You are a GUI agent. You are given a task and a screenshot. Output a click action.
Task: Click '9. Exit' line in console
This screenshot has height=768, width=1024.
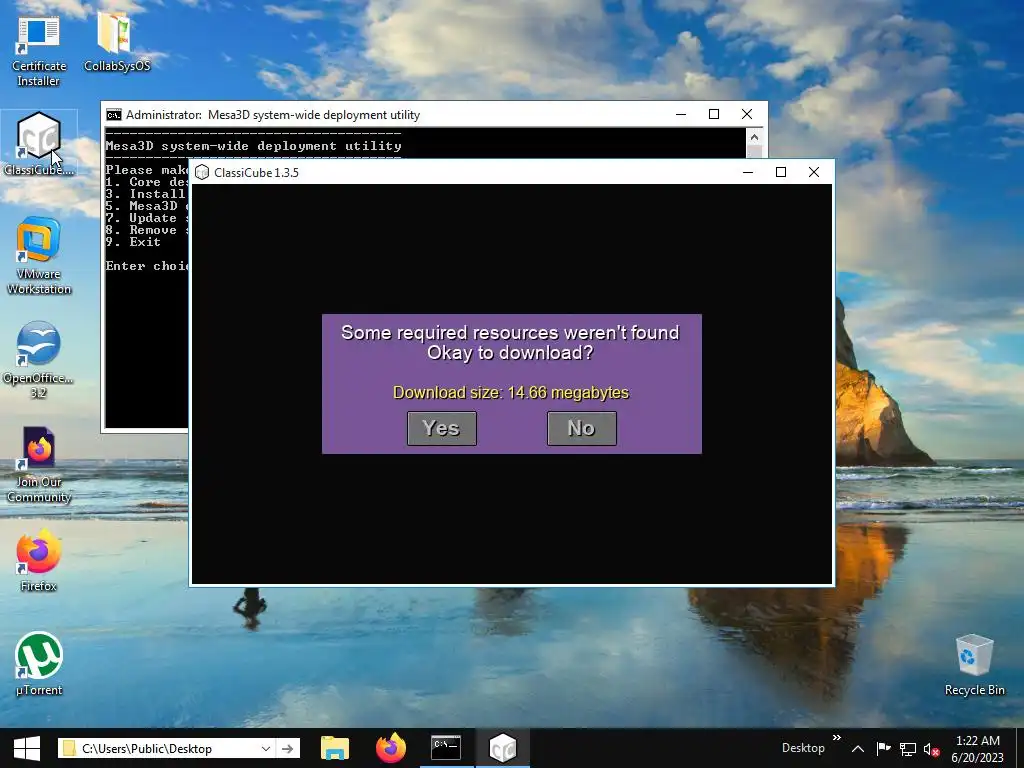(x=133, y=242)
